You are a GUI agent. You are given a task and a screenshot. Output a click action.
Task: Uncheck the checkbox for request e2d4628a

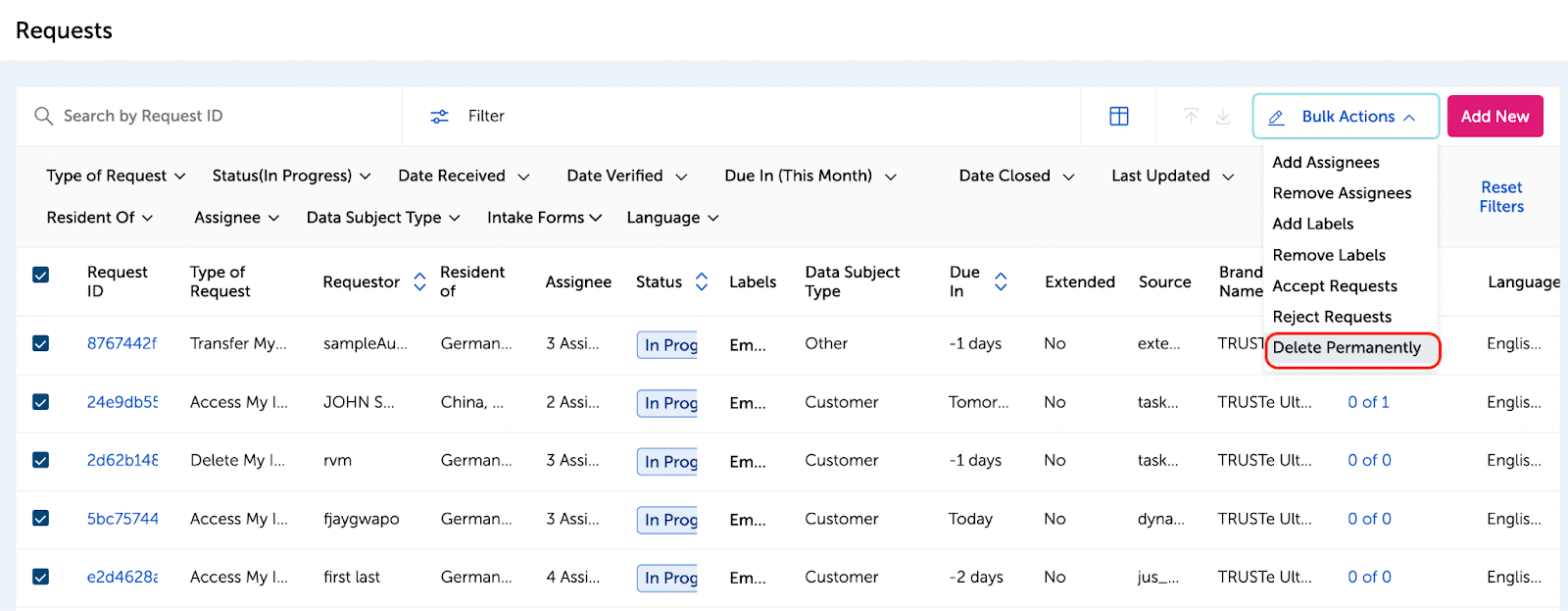[x=41, y=577]
